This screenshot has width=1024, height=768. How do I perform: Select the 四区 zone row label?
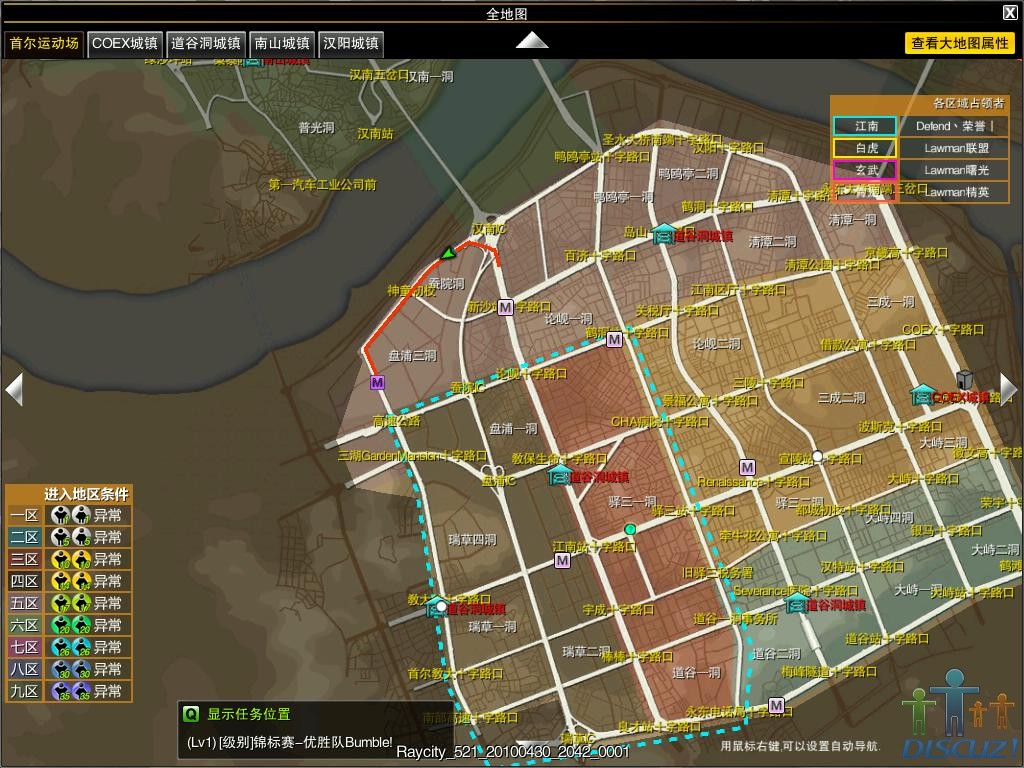coord(24,581)
